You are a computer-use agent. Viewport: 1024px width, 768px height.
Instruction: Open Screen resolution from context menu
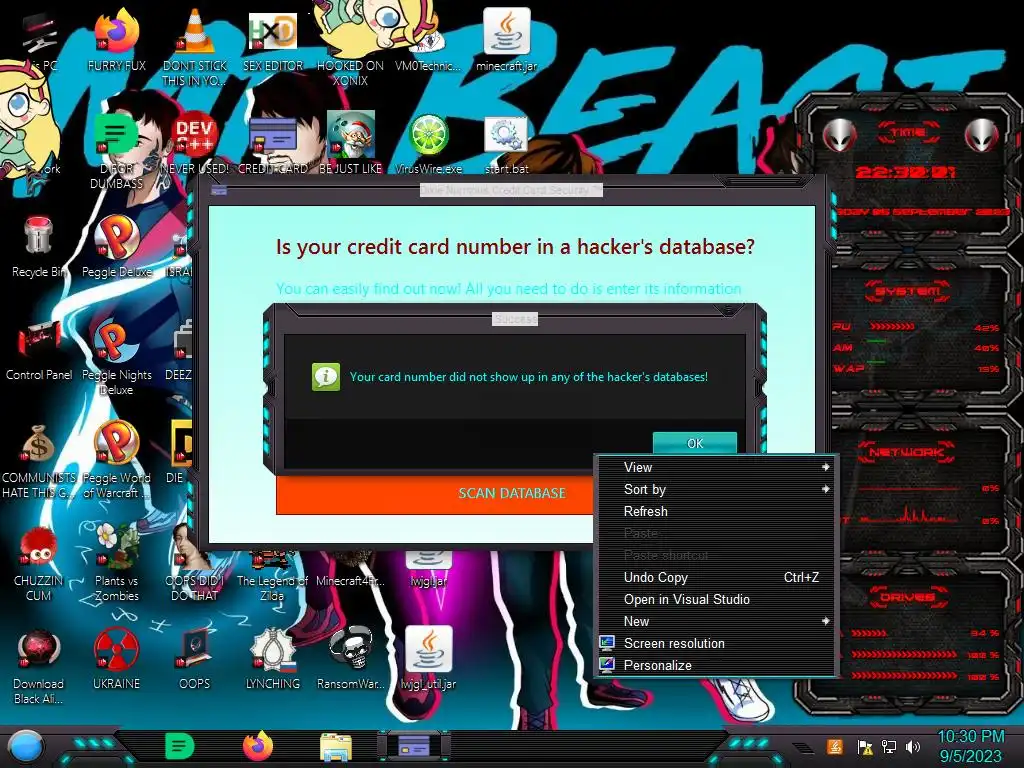pos(717,643)
